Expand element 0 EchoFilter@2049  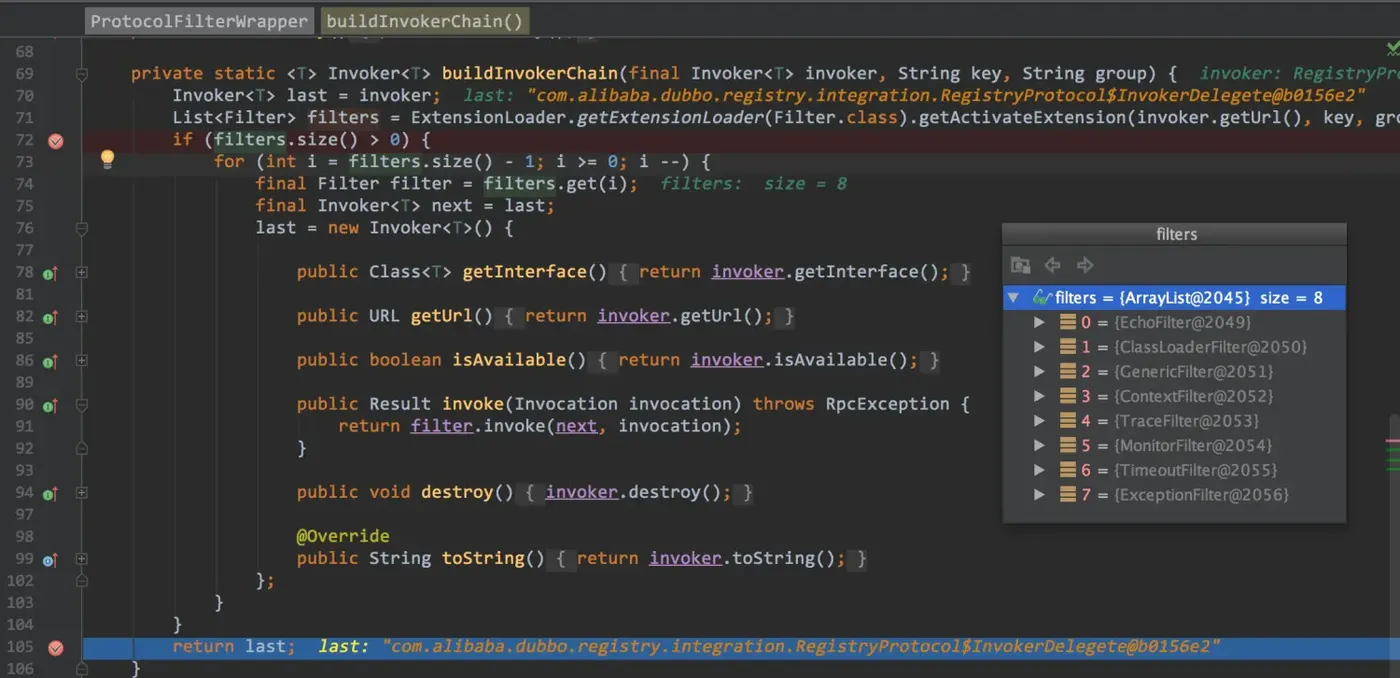(1040, 322)
